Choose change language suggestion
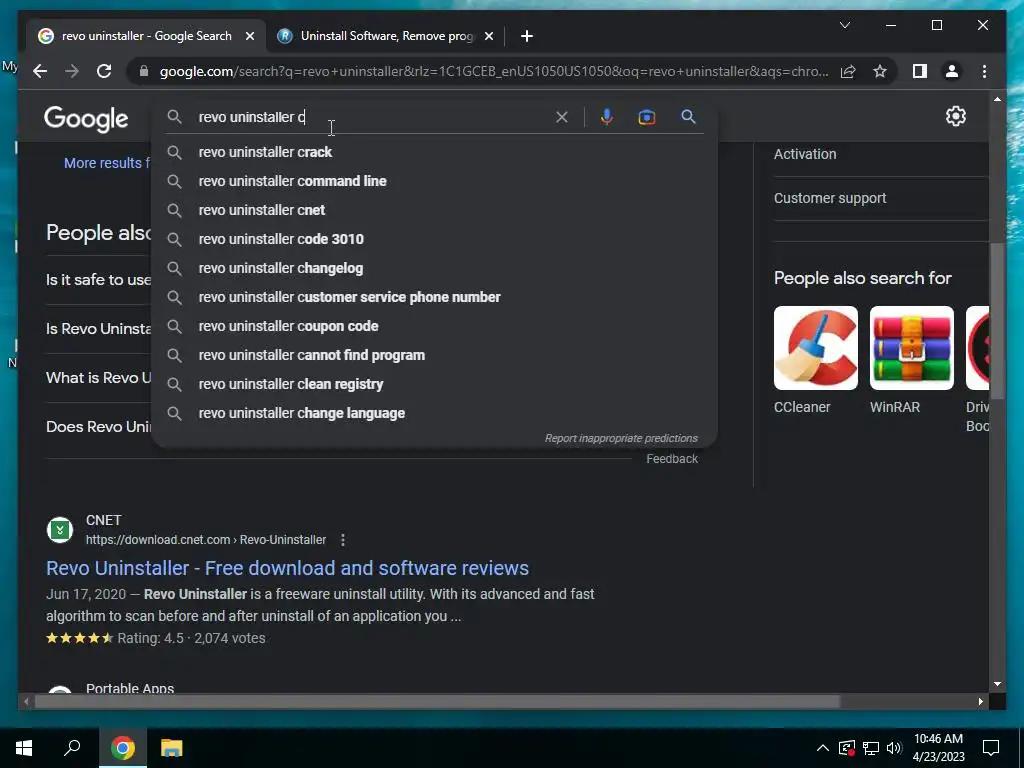Viewport: 1024px width, 768px height. pyautogui.click(x=434, y=413)
